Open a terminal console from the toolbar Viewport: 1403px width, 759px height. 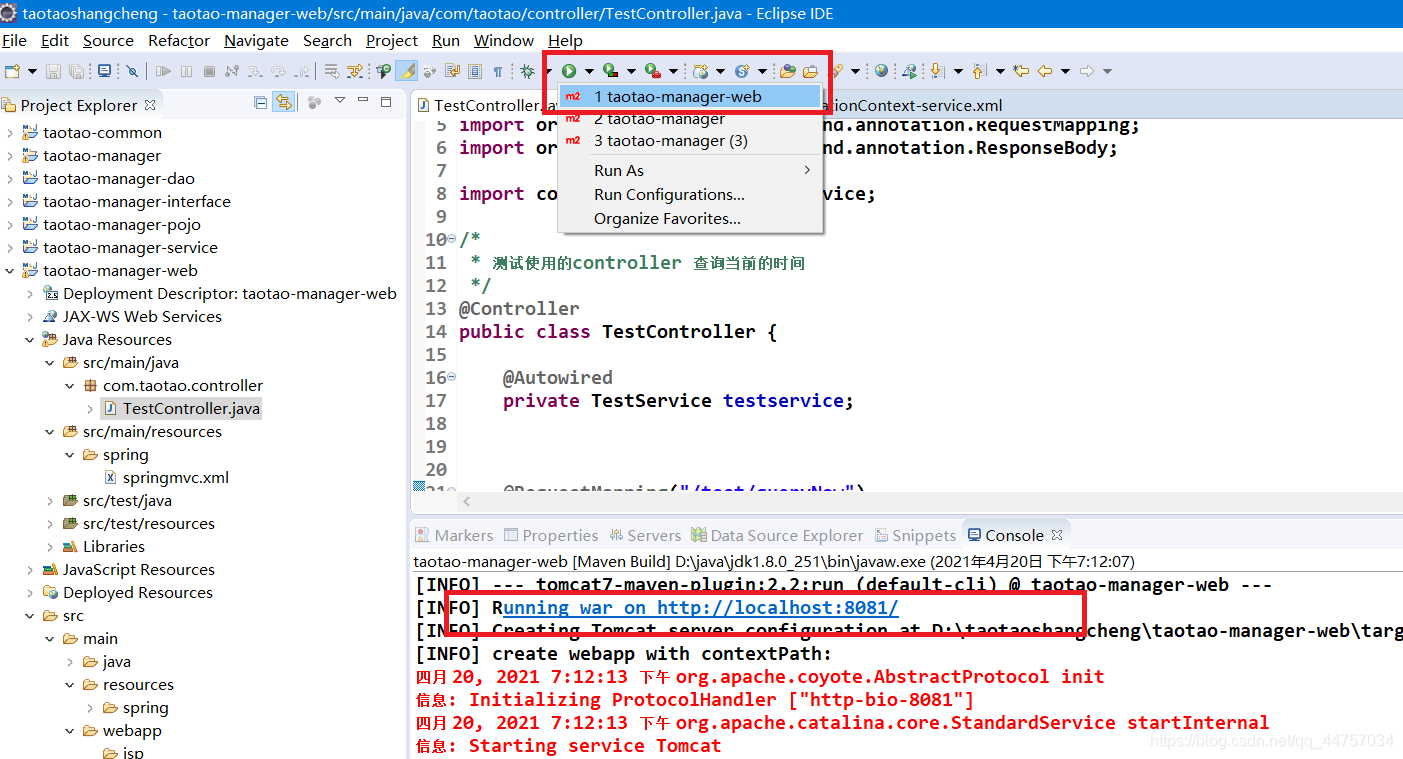(x=104, y=71)
